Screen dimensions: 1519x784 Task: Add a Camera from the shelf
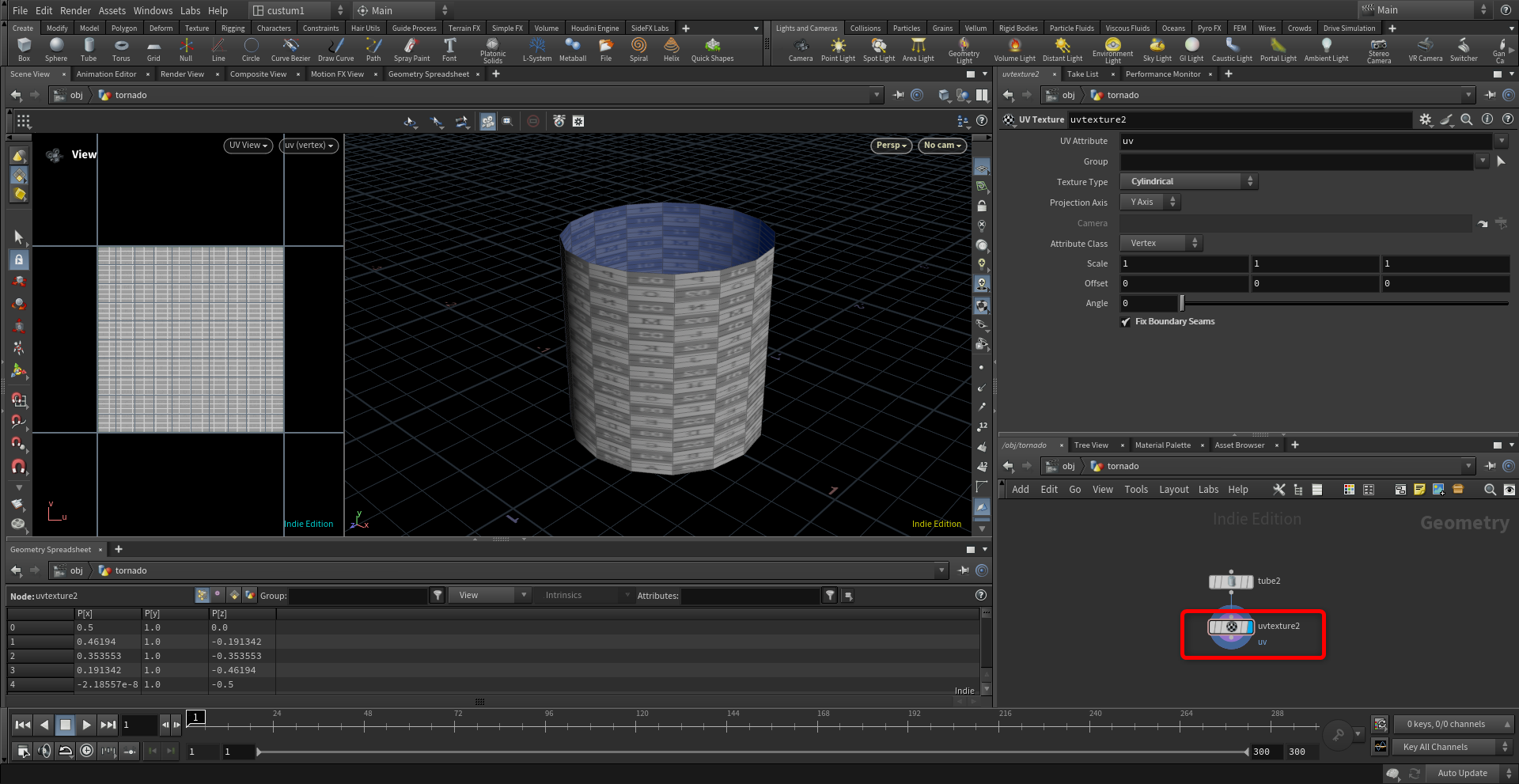[800, 49]
